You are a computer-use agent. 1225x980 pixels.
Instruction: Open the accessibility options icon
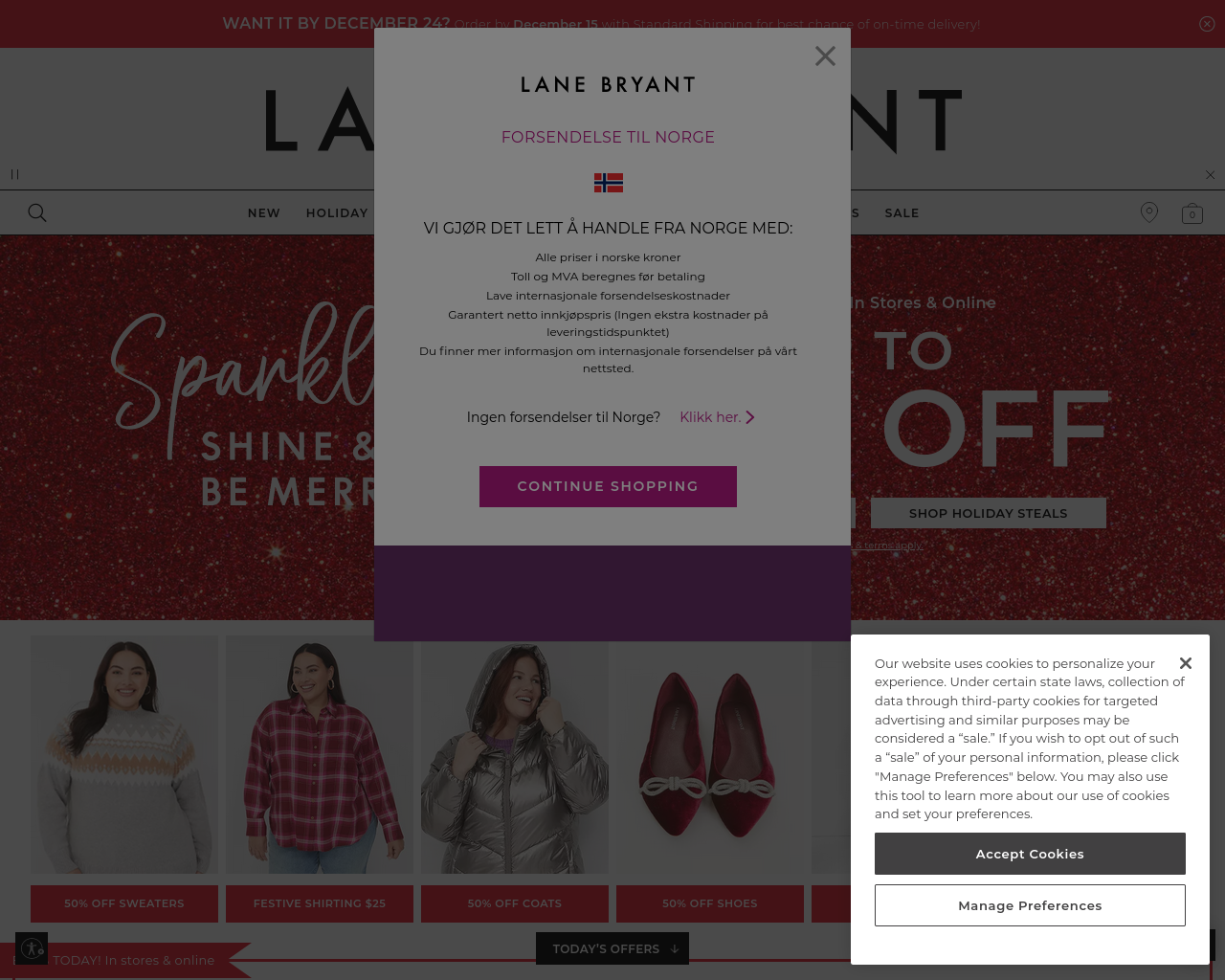click(32, 948)
